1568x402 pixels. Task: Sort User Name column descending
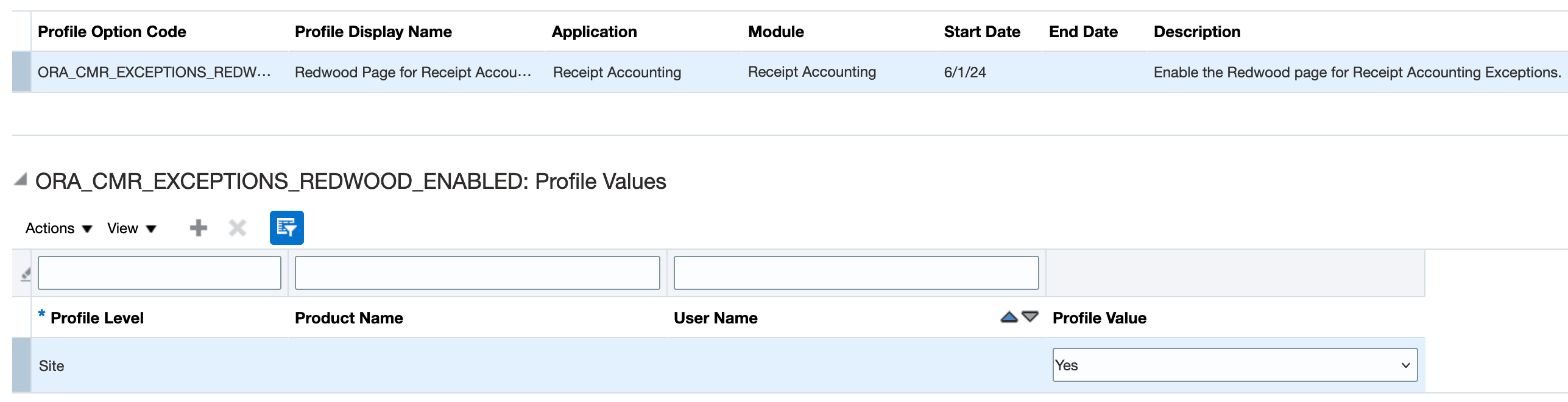click(x=1030, y=317)
